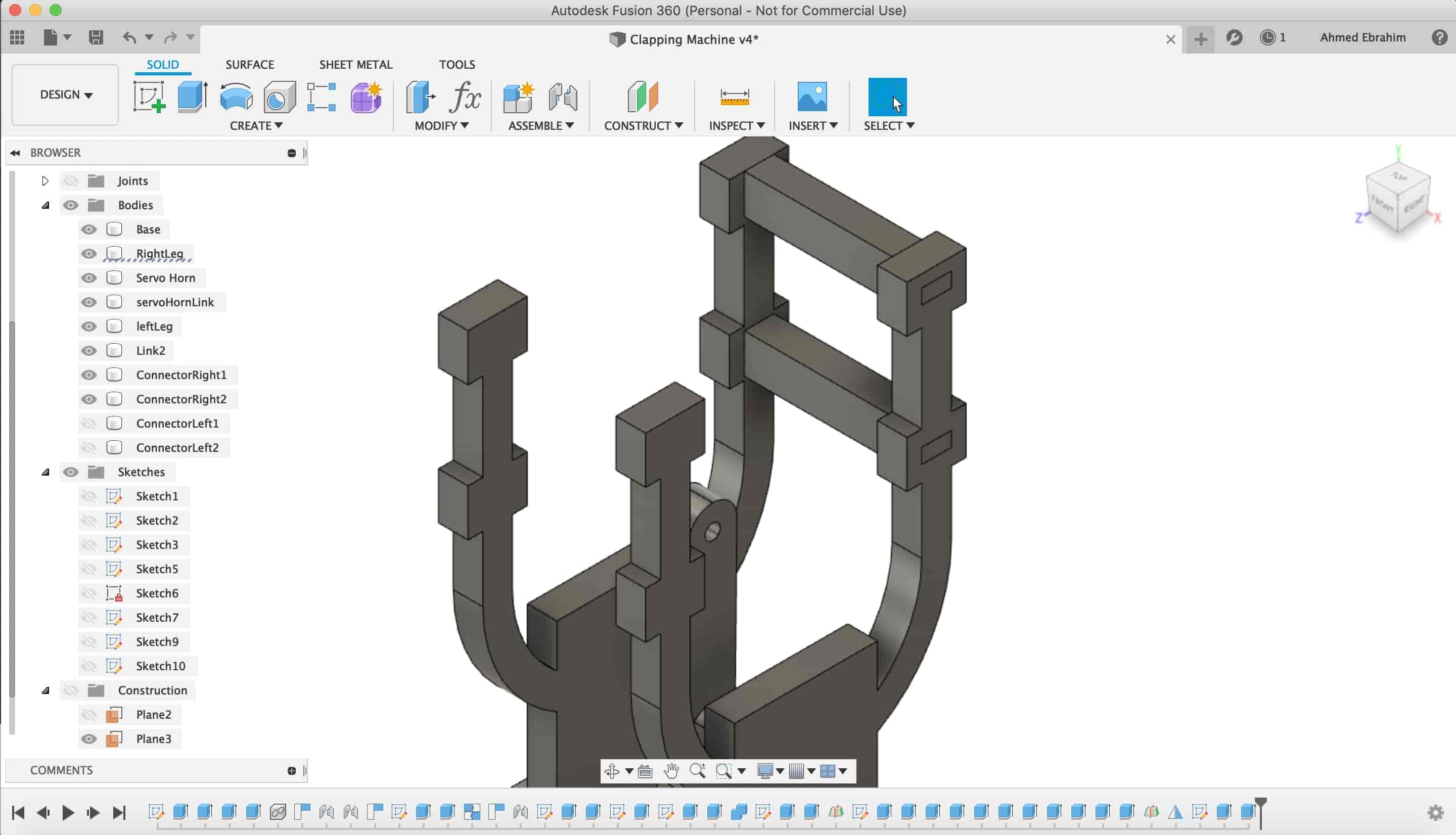Viewport: 1456px width, 835px height.
Task: Open timeline settings gear
Action: point(1435,812)
